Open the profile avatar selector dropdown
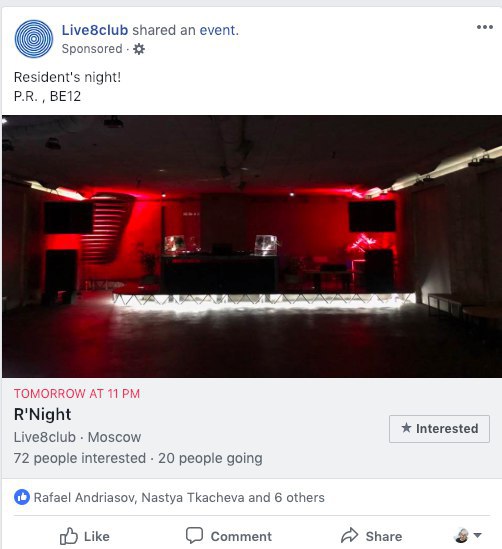Image resolution: width=502 pixels, height=549 pixels. [x=468, y=536]
